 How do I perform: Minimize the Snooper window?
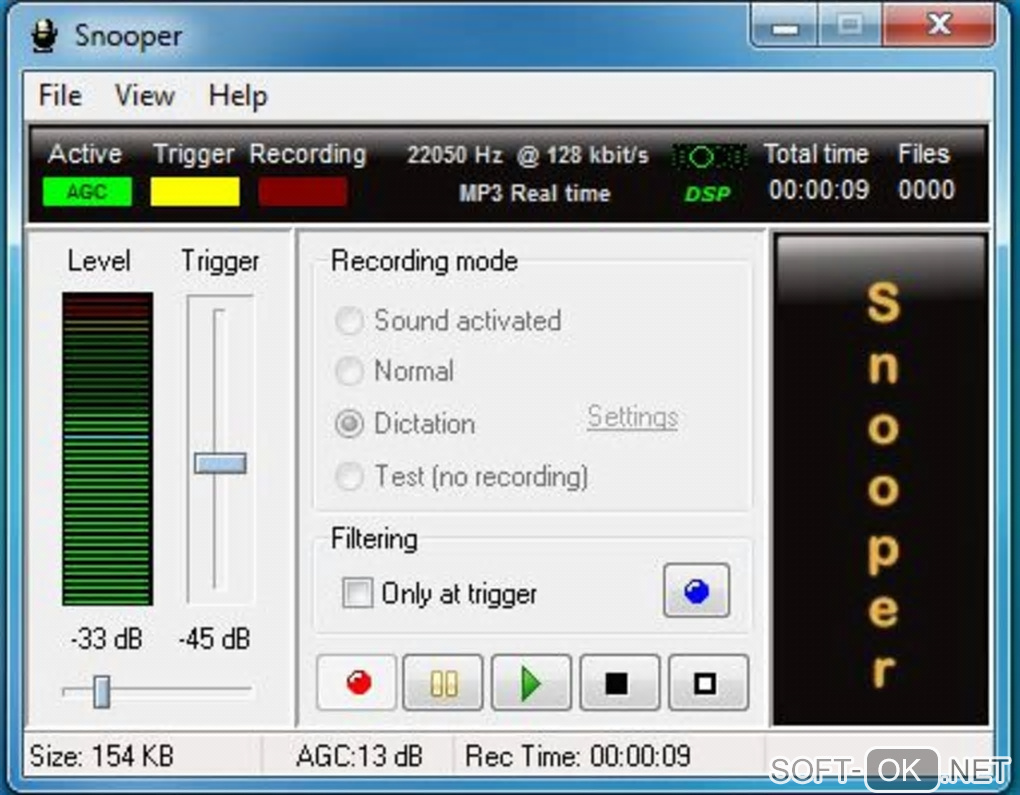(x=784, y=25)
